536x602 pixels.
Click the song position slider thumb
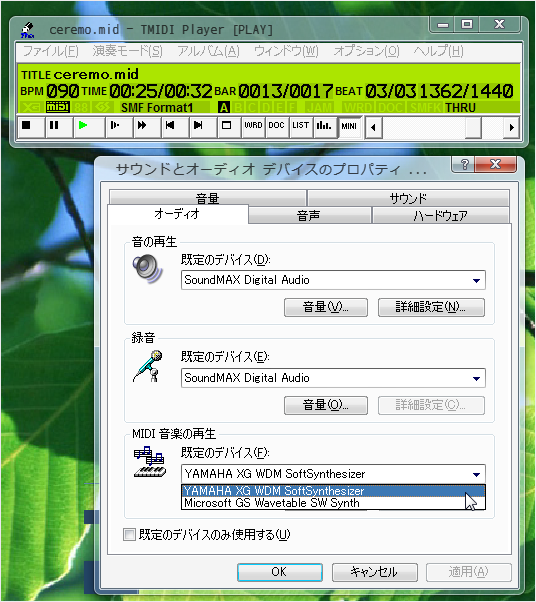point(473,128)
